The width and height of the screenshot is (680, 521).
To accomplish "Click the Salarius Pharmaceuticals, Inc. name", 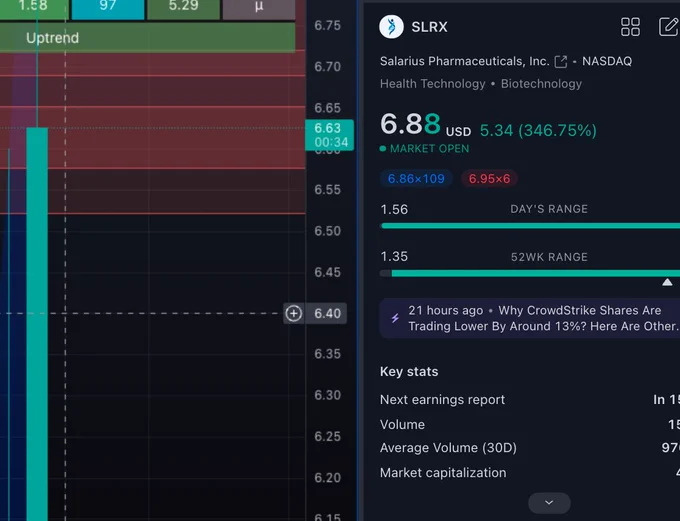I will [x=464, y=61].
